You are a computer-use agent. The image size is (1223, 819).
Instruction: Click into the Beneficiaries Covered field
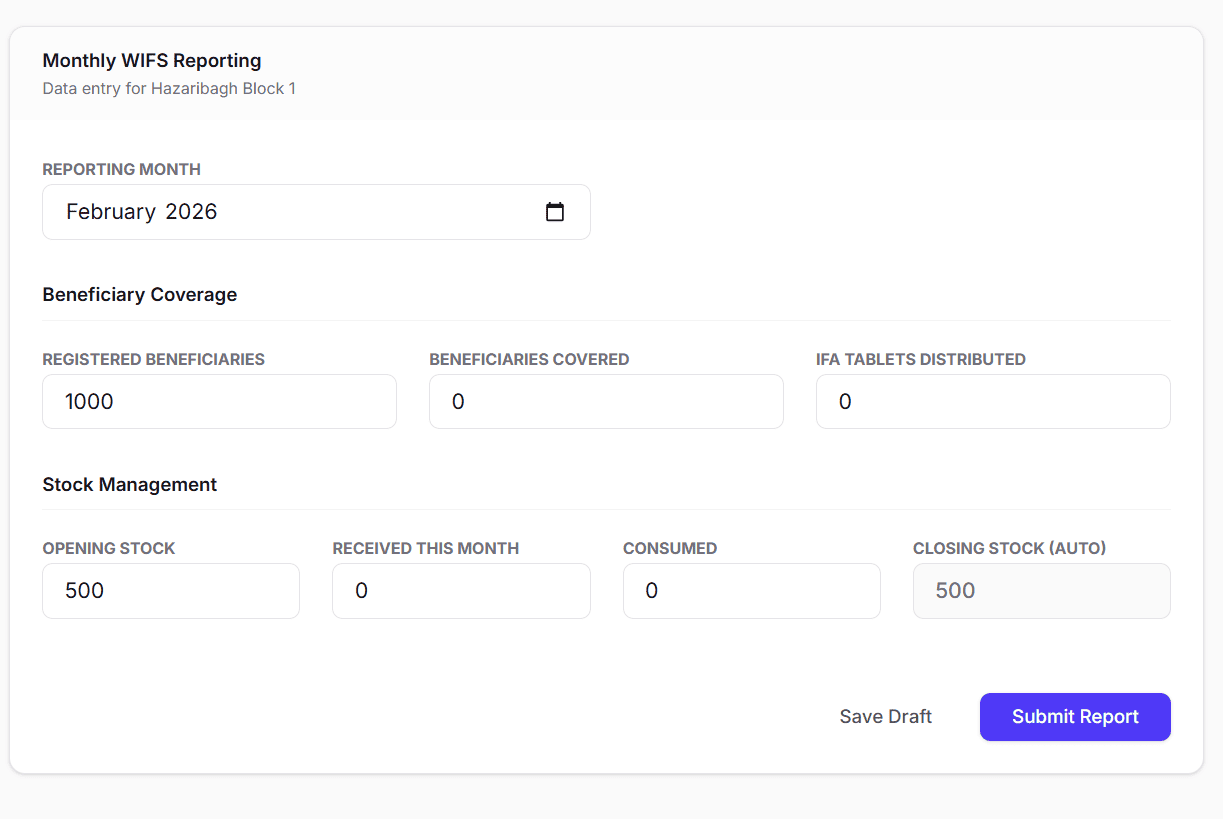[606, 402]
